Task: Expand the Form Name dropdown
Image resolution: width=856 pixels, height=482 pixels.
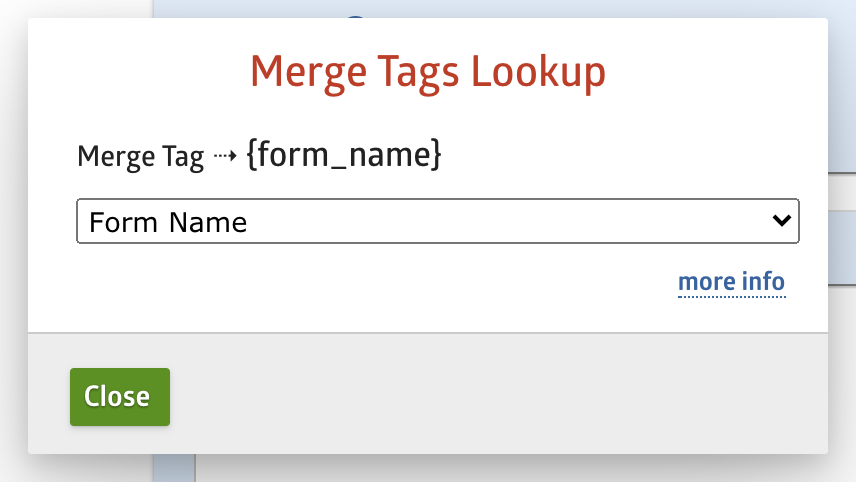Action: coord(437,221)
